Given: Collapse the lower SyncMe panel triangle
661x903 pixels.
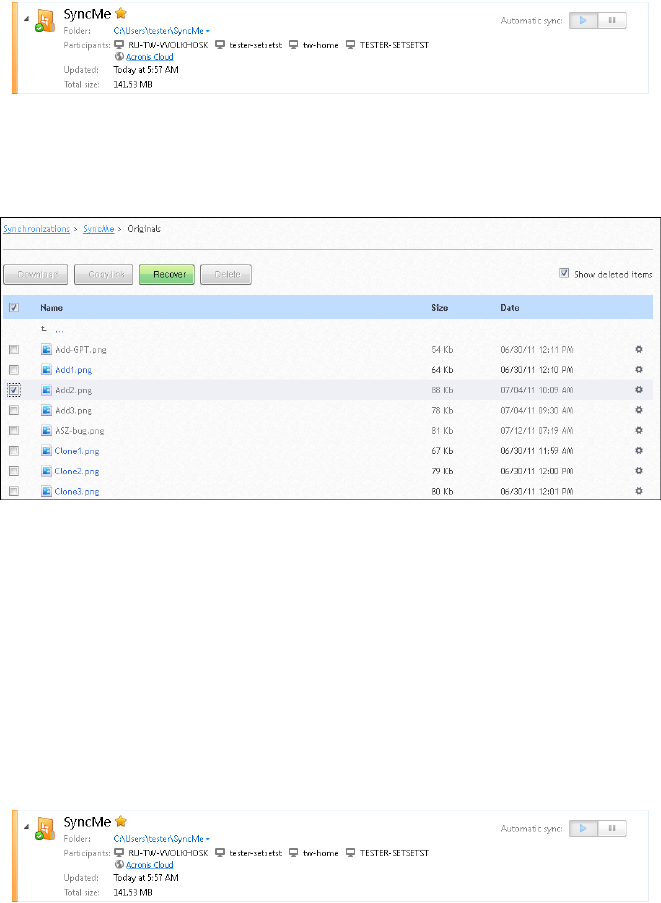Looking at the screenshot, I should (x=26, y=827).
